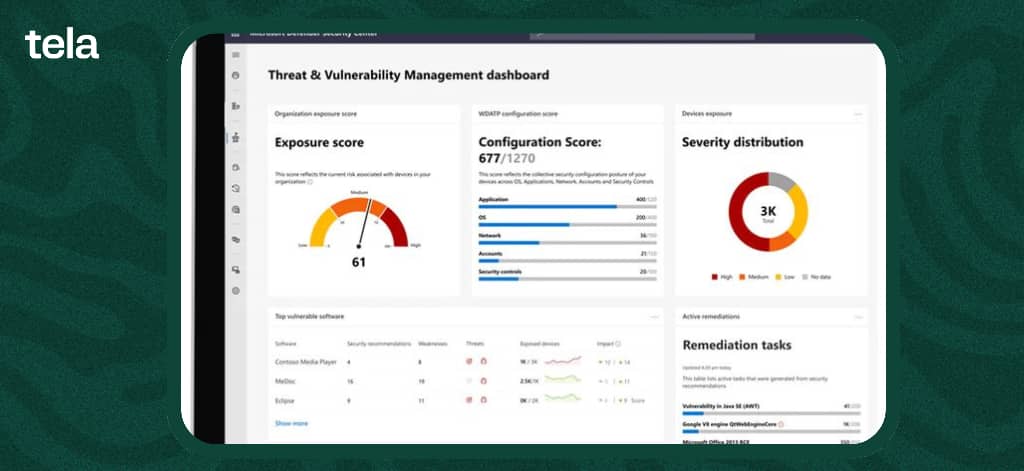Open the Devices exposure card ellipsis menu
The image size is (1024, 471).
click(857, 114)
